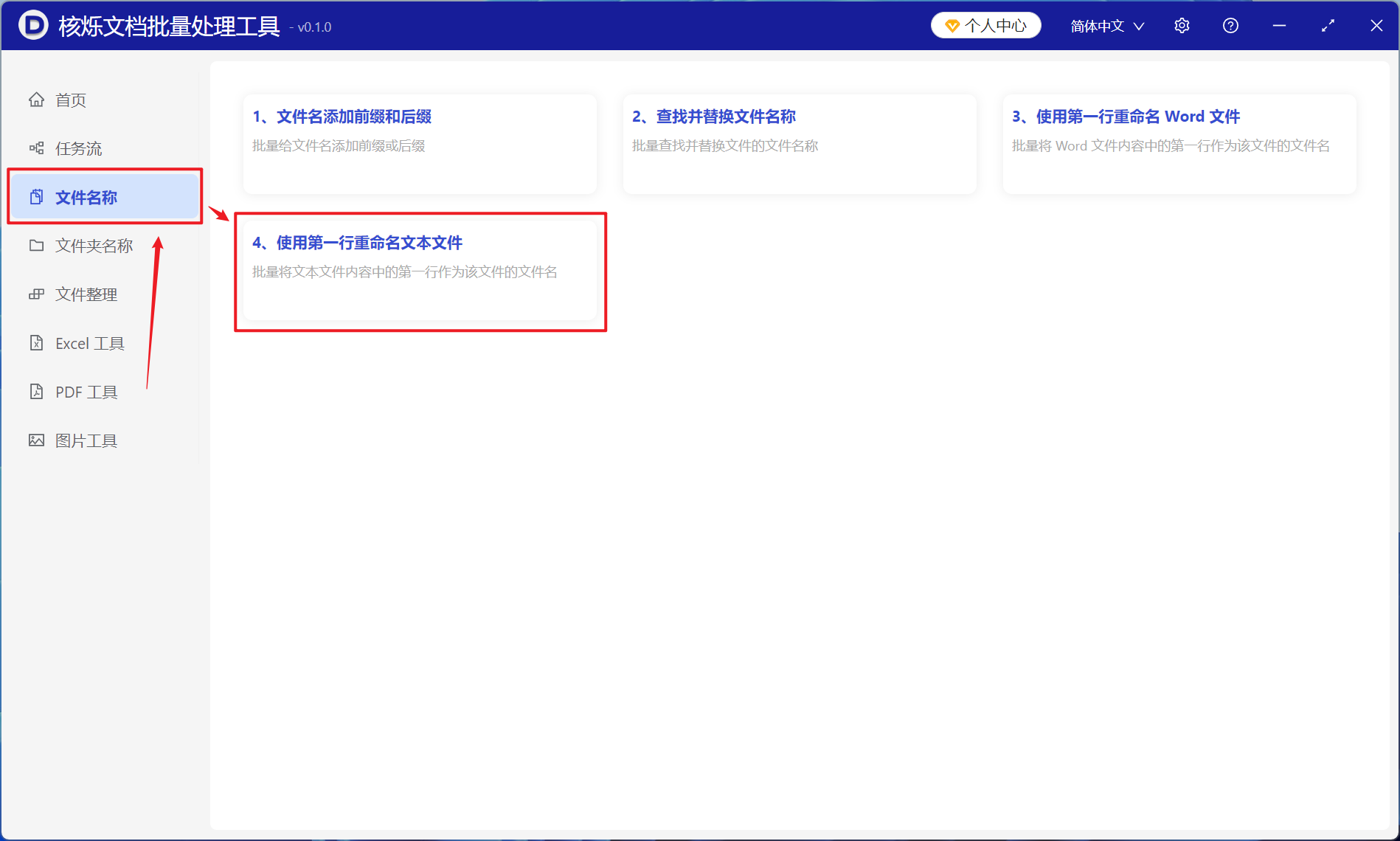Viewport: 1400px width, 841px height.
Task: Open 文件夹名称 sidebar item
Action: click(104, 246)
